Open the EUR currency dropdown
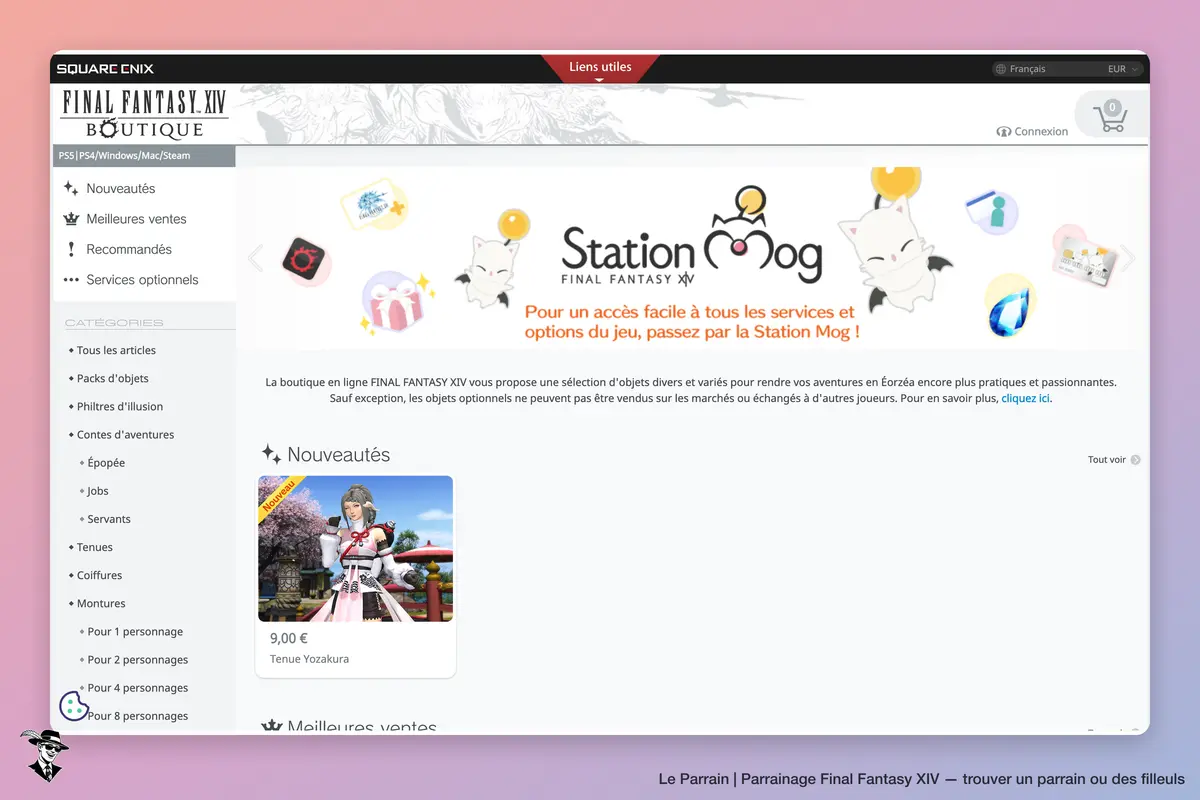Screen dimensions: 1200x800 pos(1124,69)
